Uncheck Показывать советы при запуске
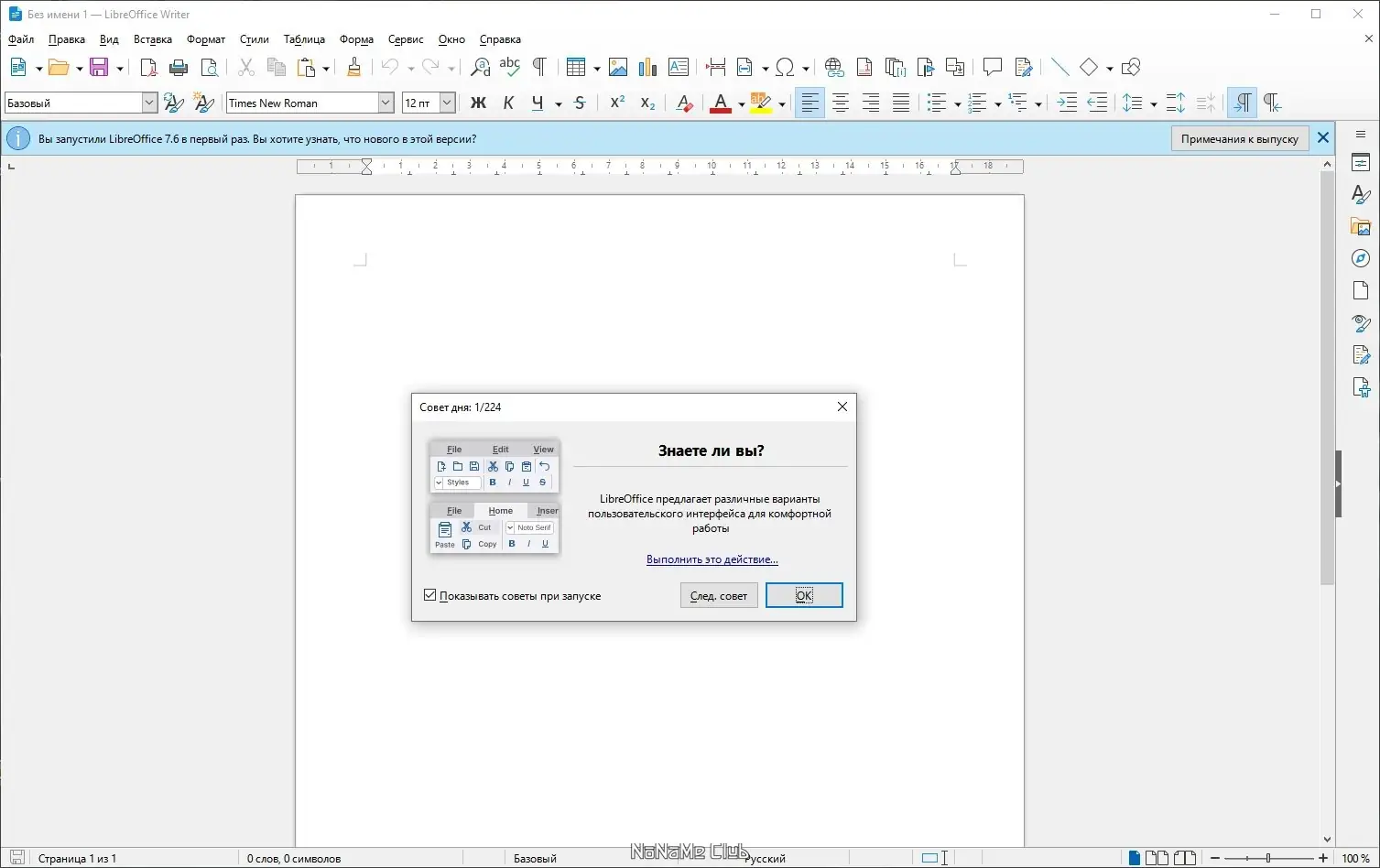 tap(430, 595)
